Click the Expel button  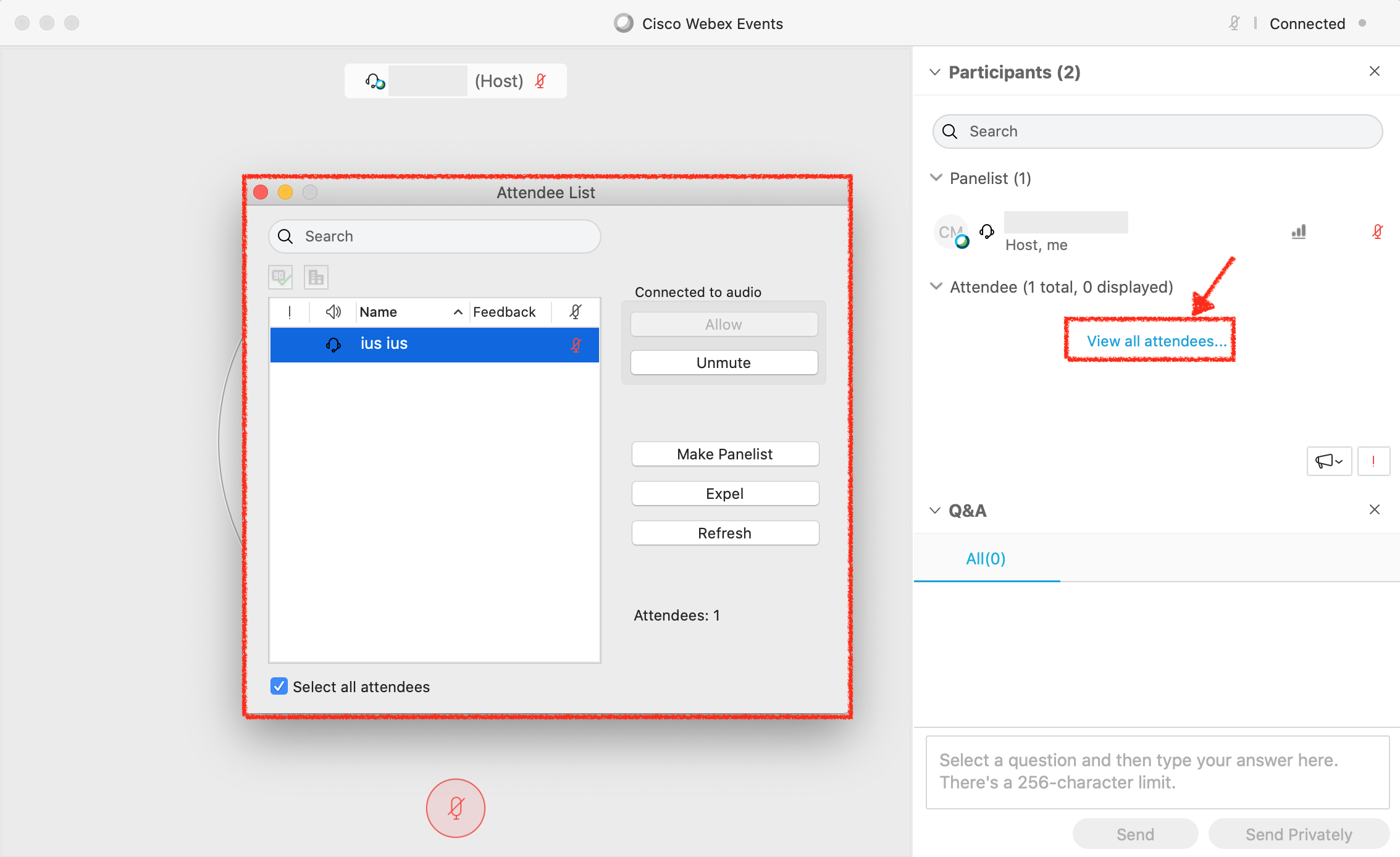(725, 493)
